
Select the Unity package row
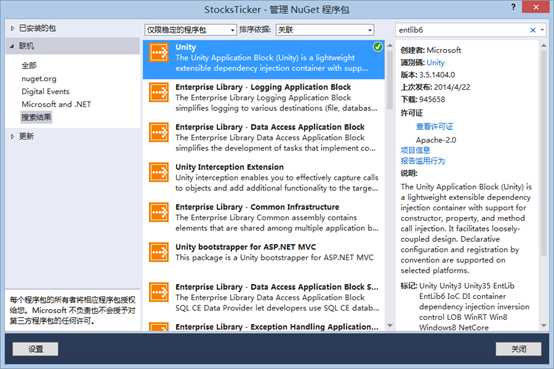click(264, 59)
